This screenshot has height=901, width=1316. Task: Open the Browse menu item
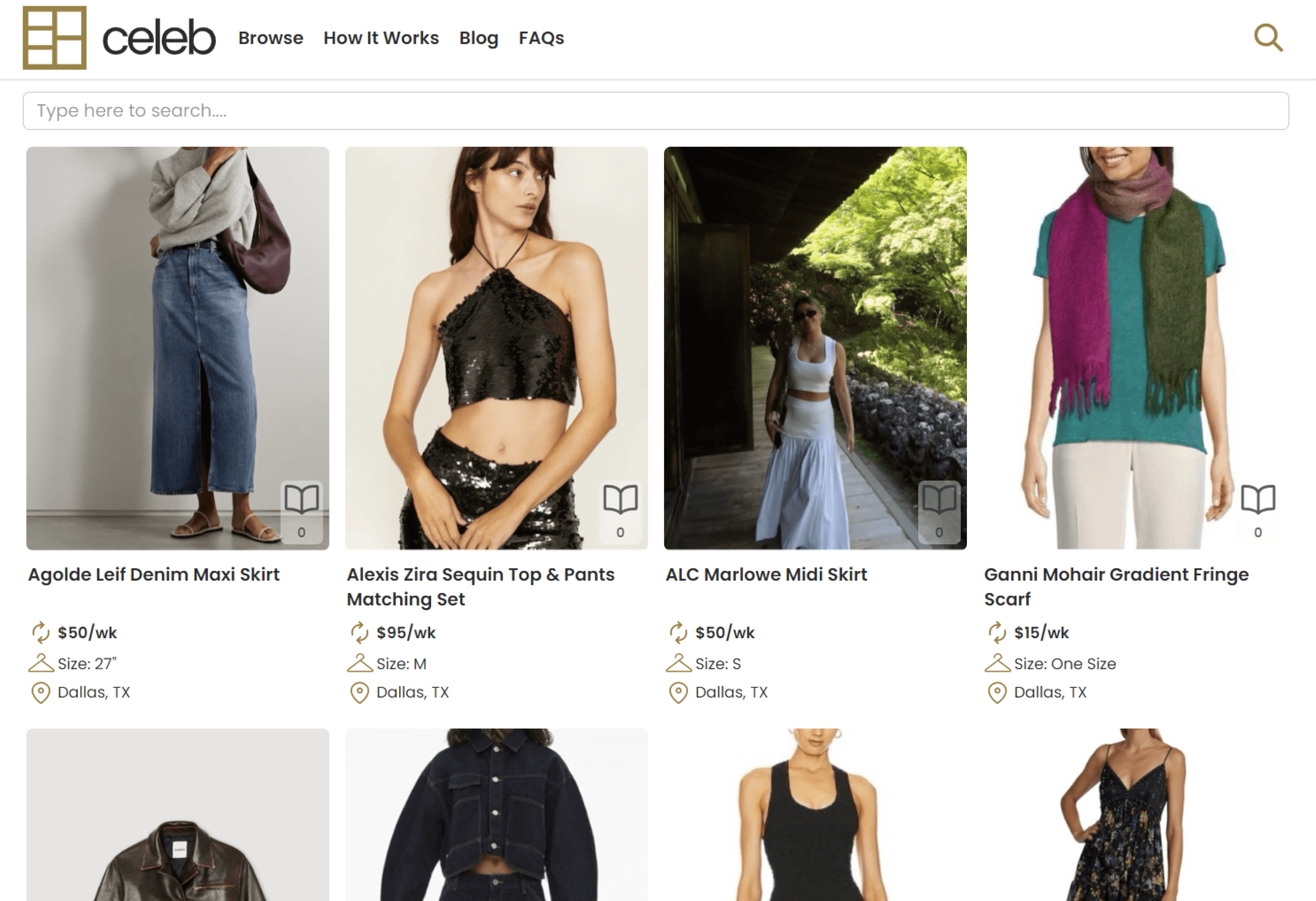pos(271,38)
